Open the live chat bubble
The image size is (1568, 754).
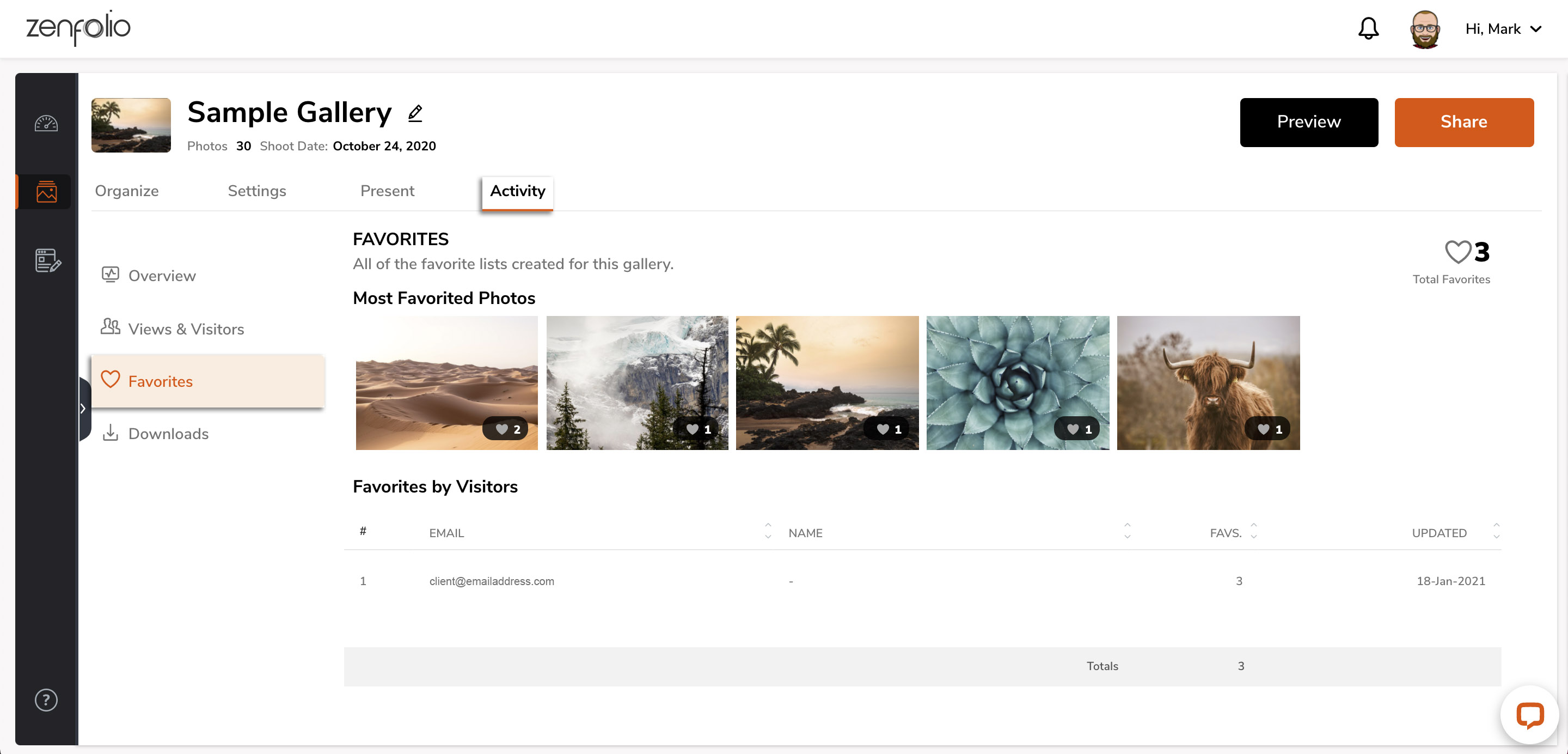(1531, 716)
